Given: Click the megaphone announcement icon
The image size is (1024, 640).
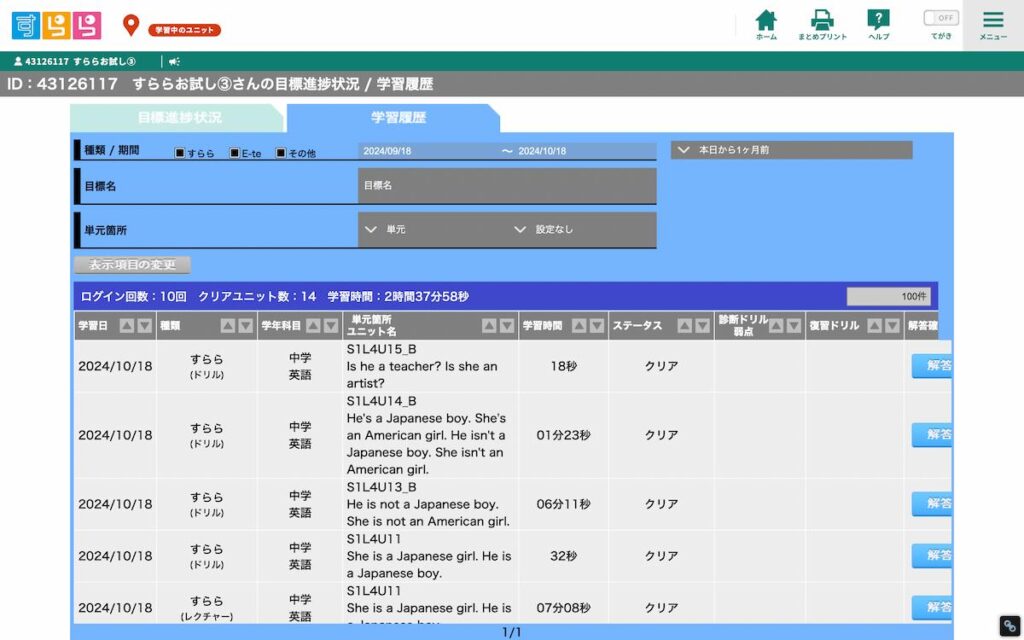Looking at the screenshot, I should (x=174, y=61).
